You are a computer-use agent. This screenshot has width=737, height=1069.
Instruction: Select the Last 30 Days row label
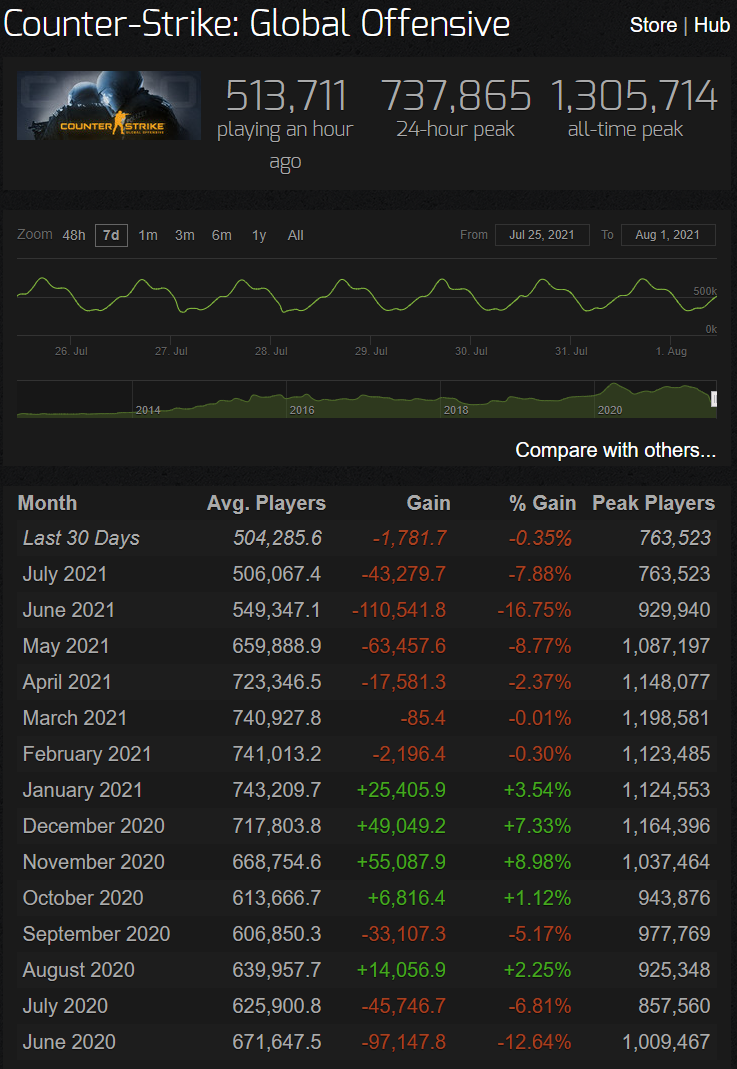pyautogui.click(x=81, y=538)
